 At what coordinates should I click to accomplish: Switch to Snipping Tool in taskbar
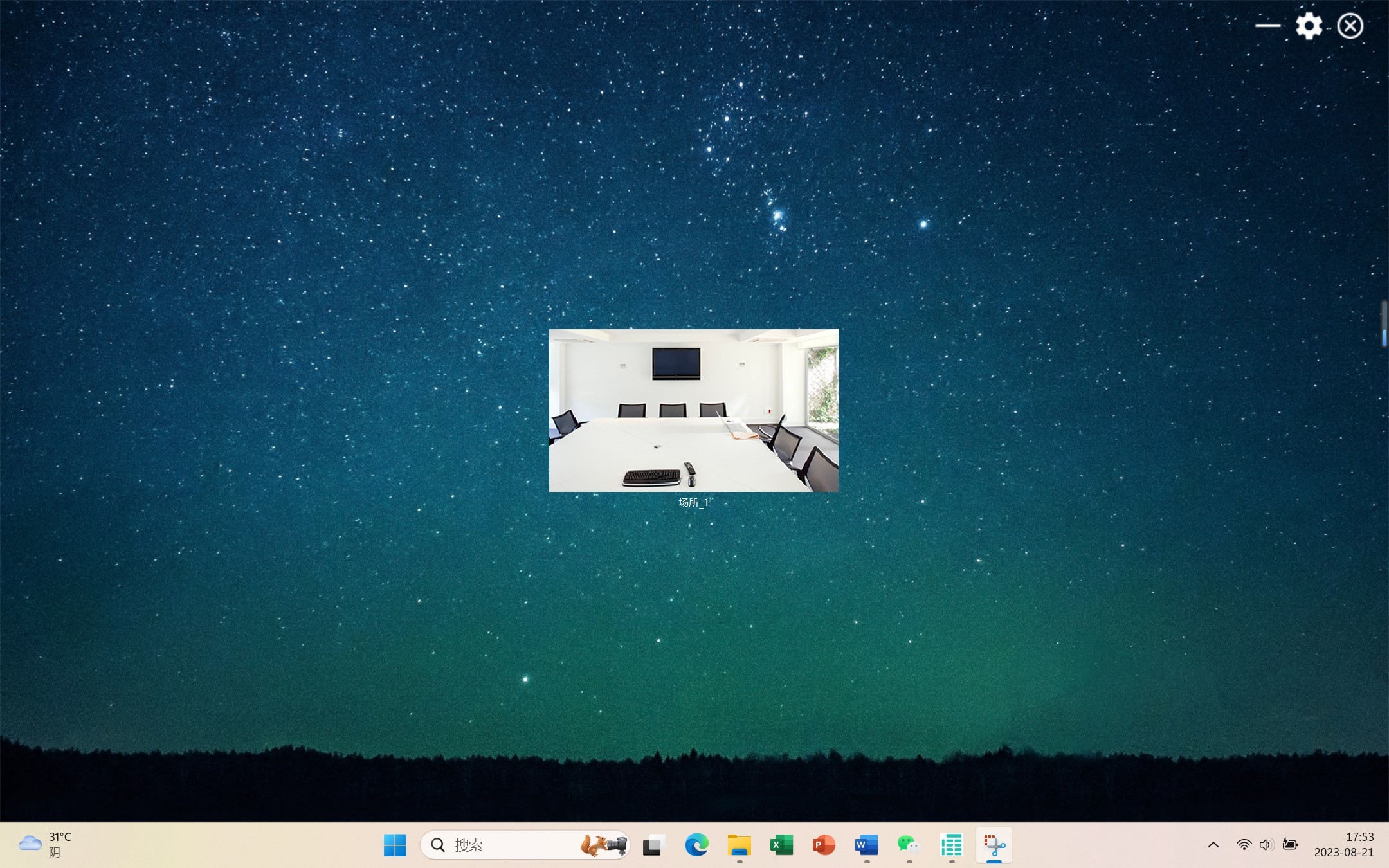point(994,845)
